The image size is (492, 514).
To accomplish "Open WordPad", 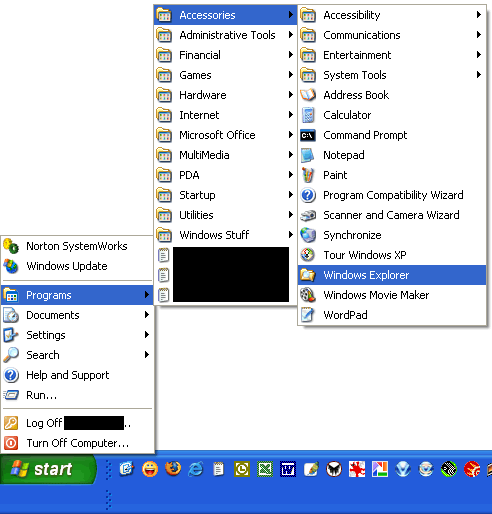I will click(392, 315).
